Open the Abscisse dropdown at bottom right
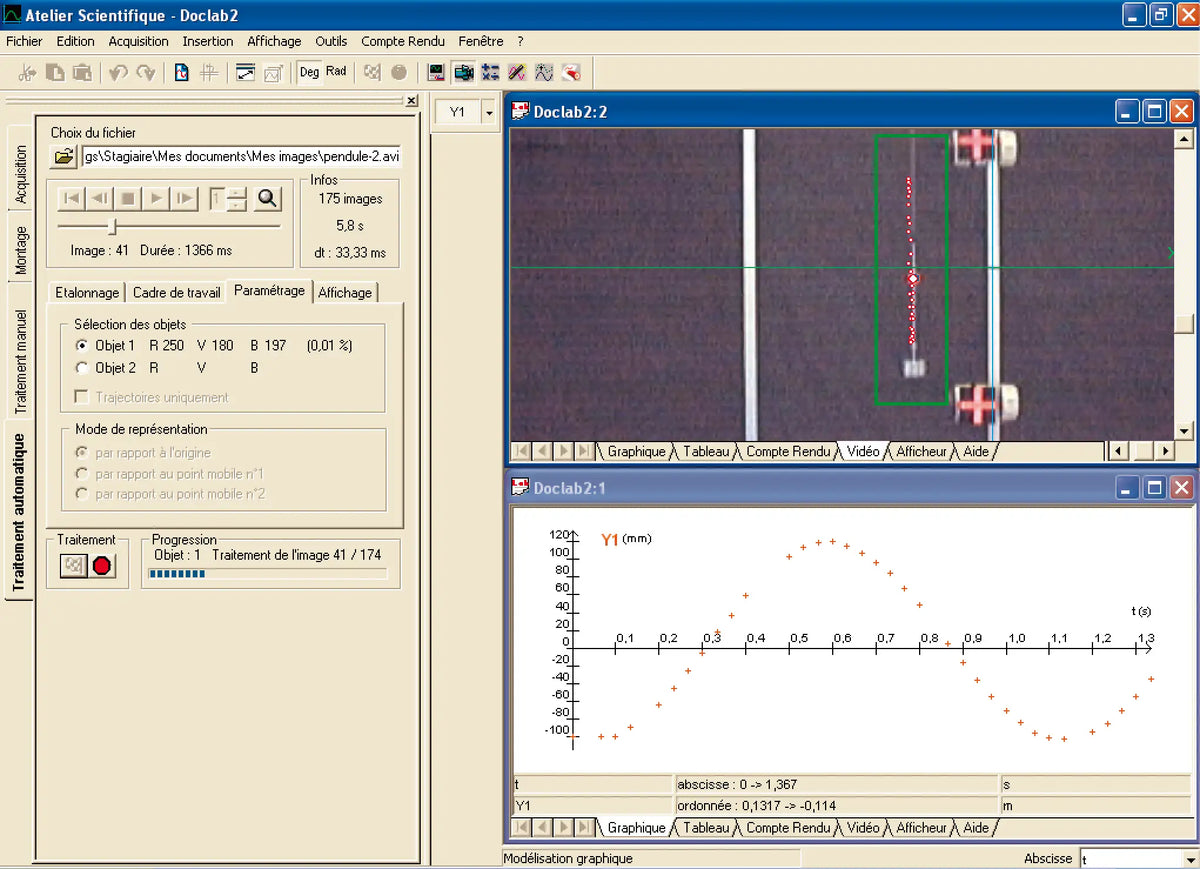 point(1190,858)
